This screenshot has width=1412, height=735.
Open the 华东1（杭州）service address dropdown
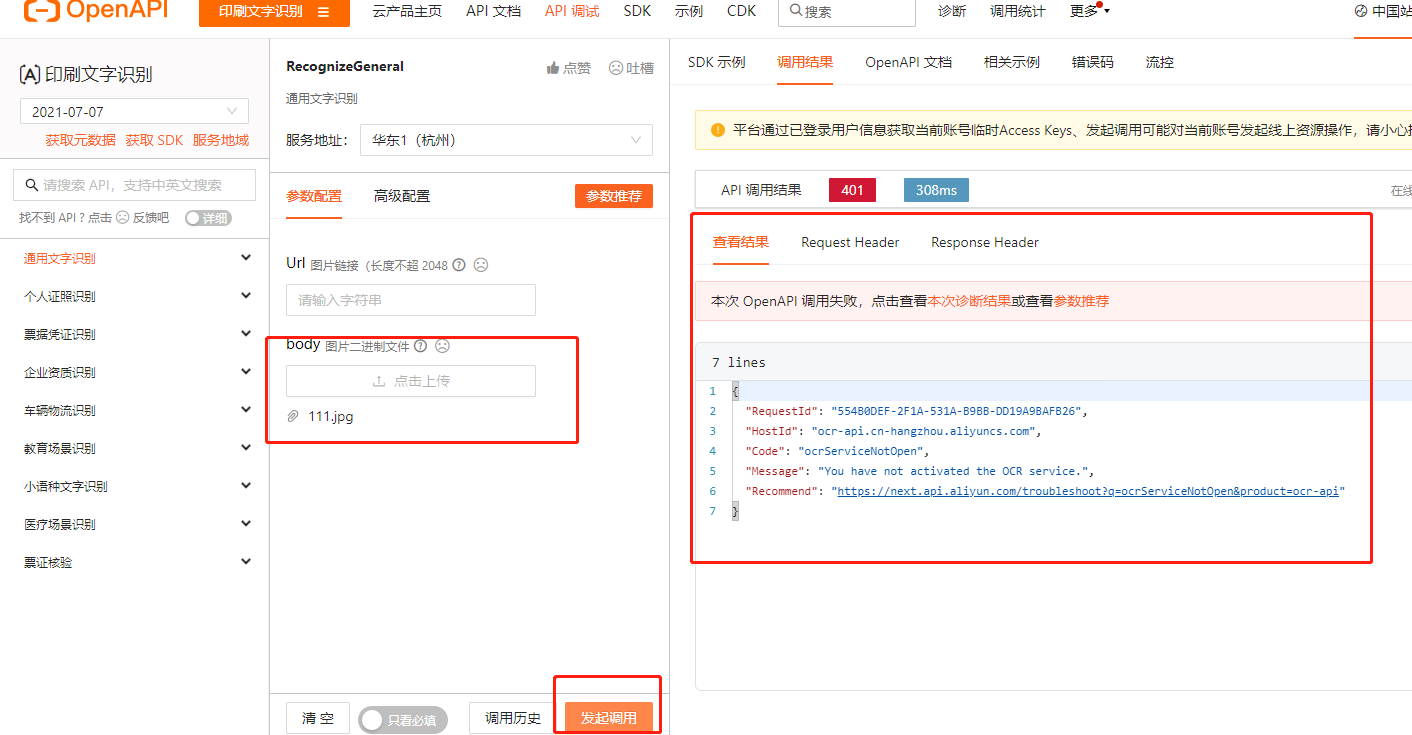(x=506, y=140)
